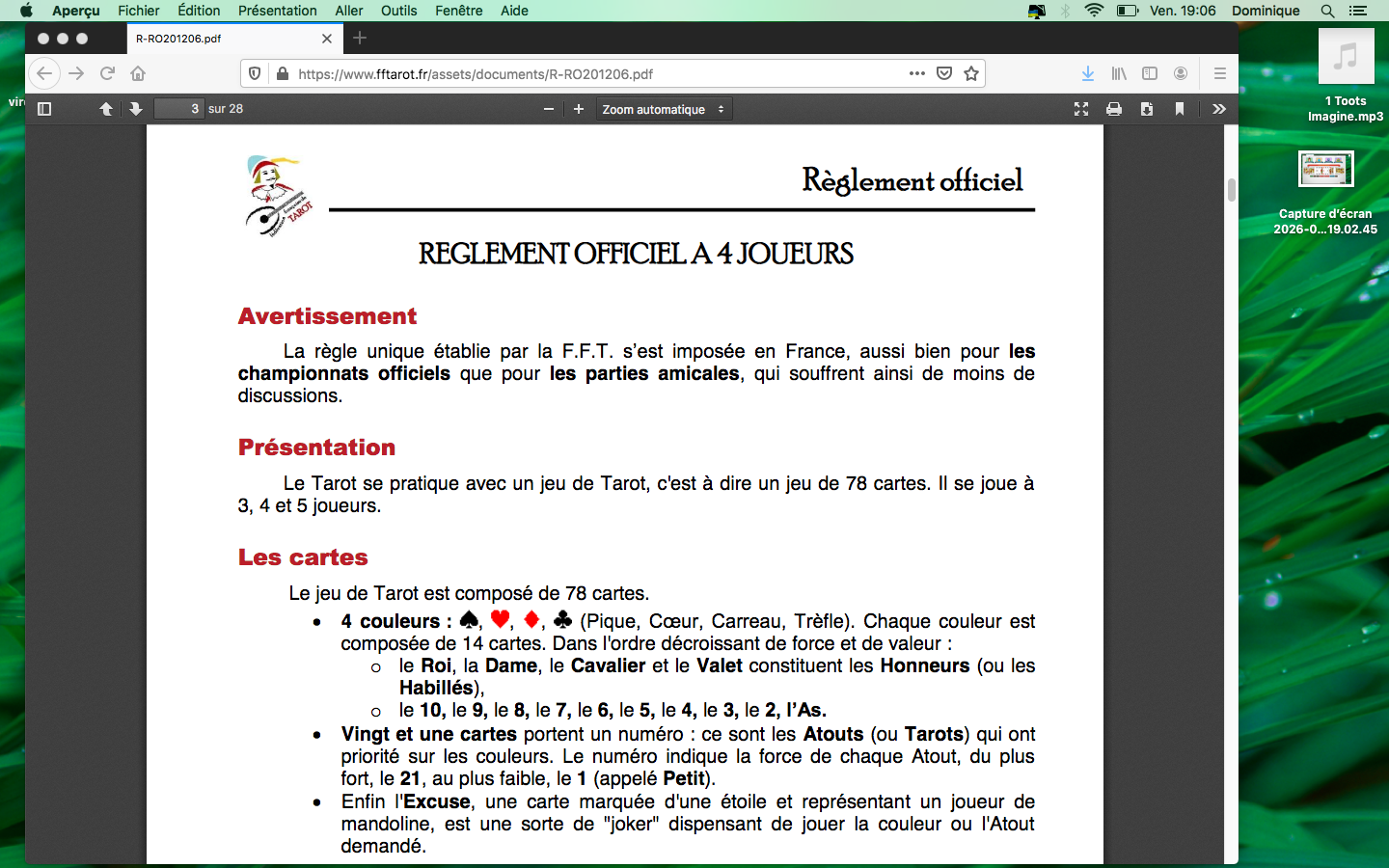Go back to the previous page in Firefox

click(44, 73)
